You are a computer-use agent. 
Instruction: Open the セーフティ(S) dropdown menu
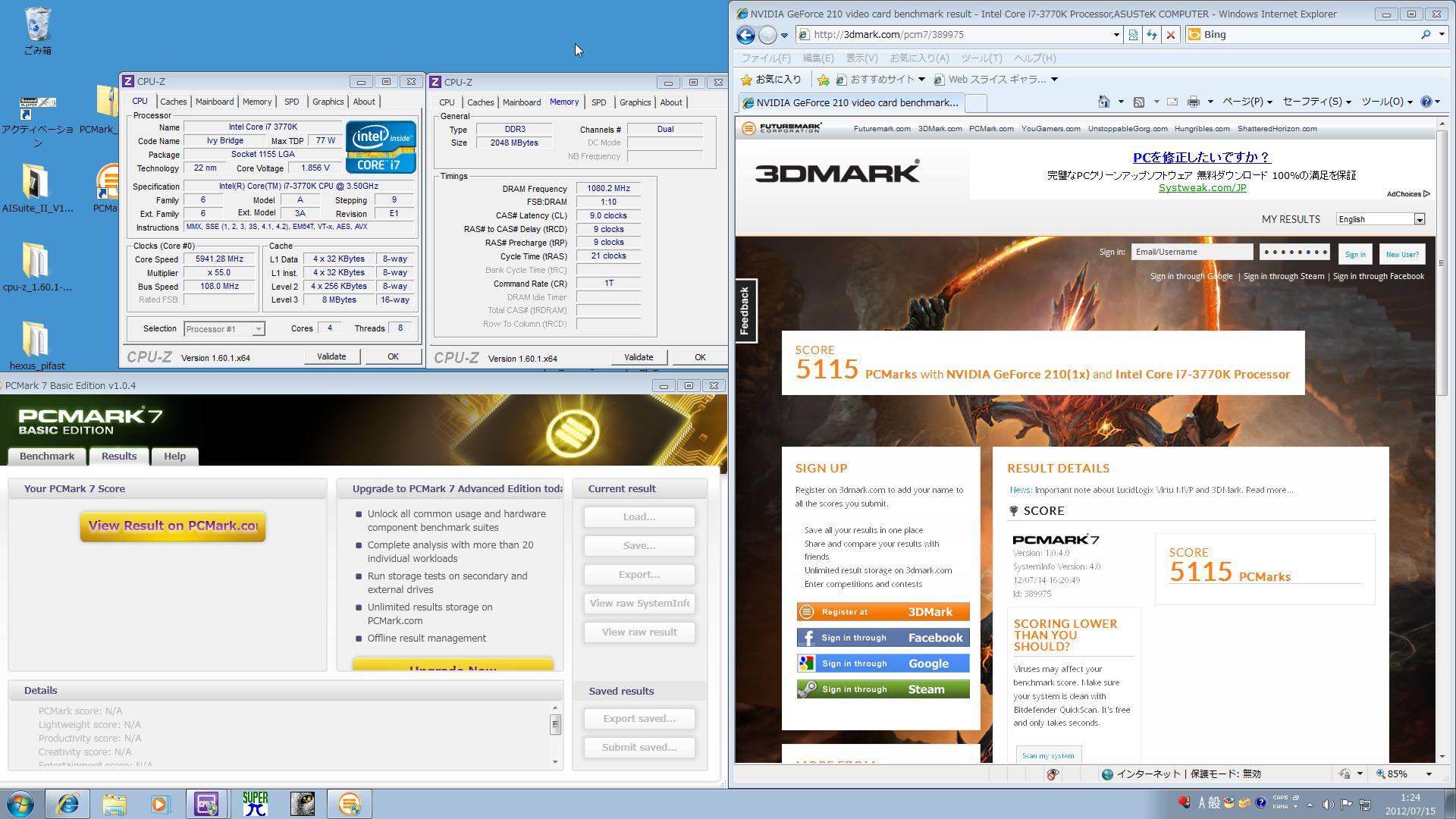click(x=1316, y=102)
